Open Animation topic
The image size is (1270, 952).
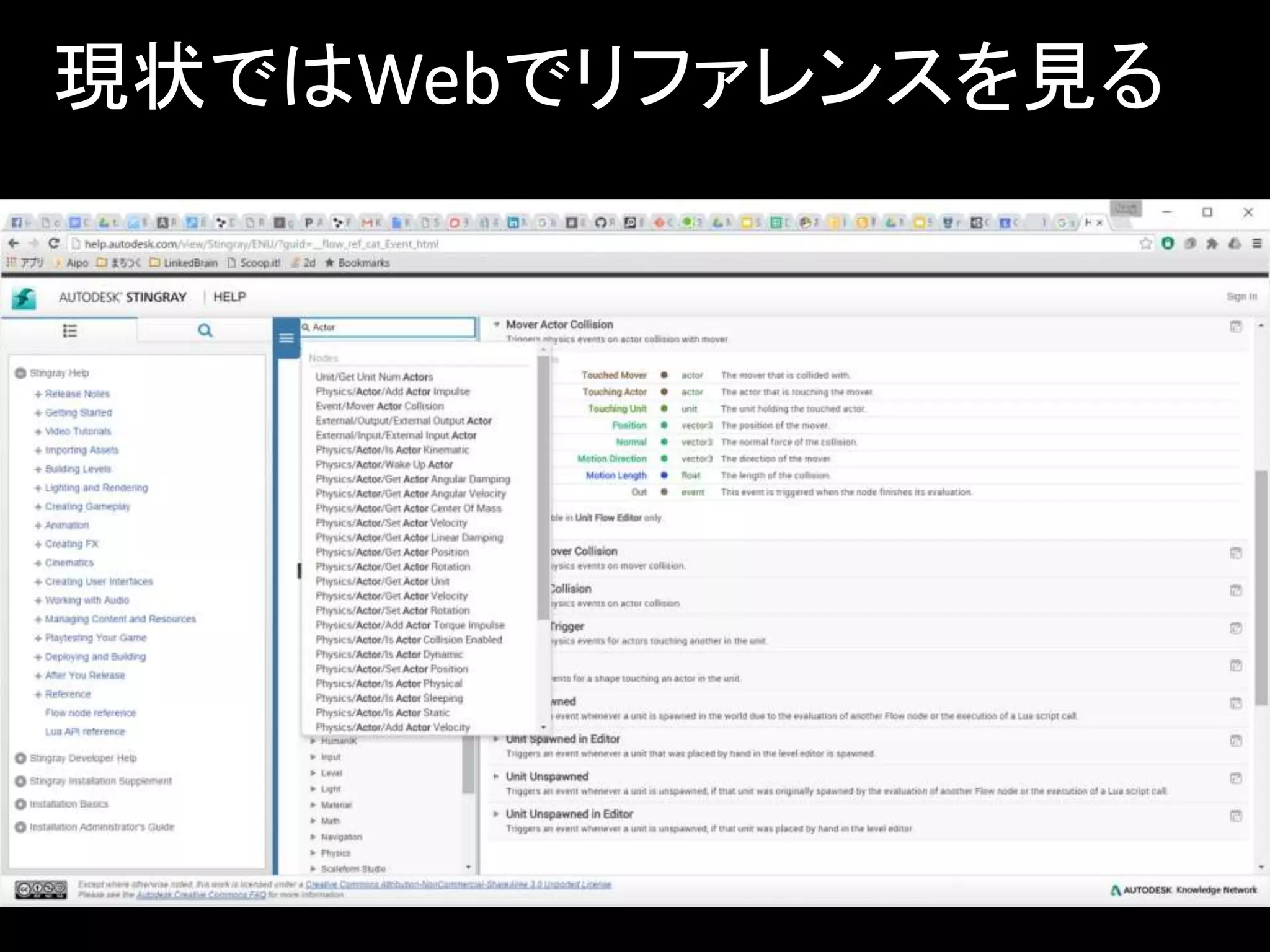pos(67,525)
